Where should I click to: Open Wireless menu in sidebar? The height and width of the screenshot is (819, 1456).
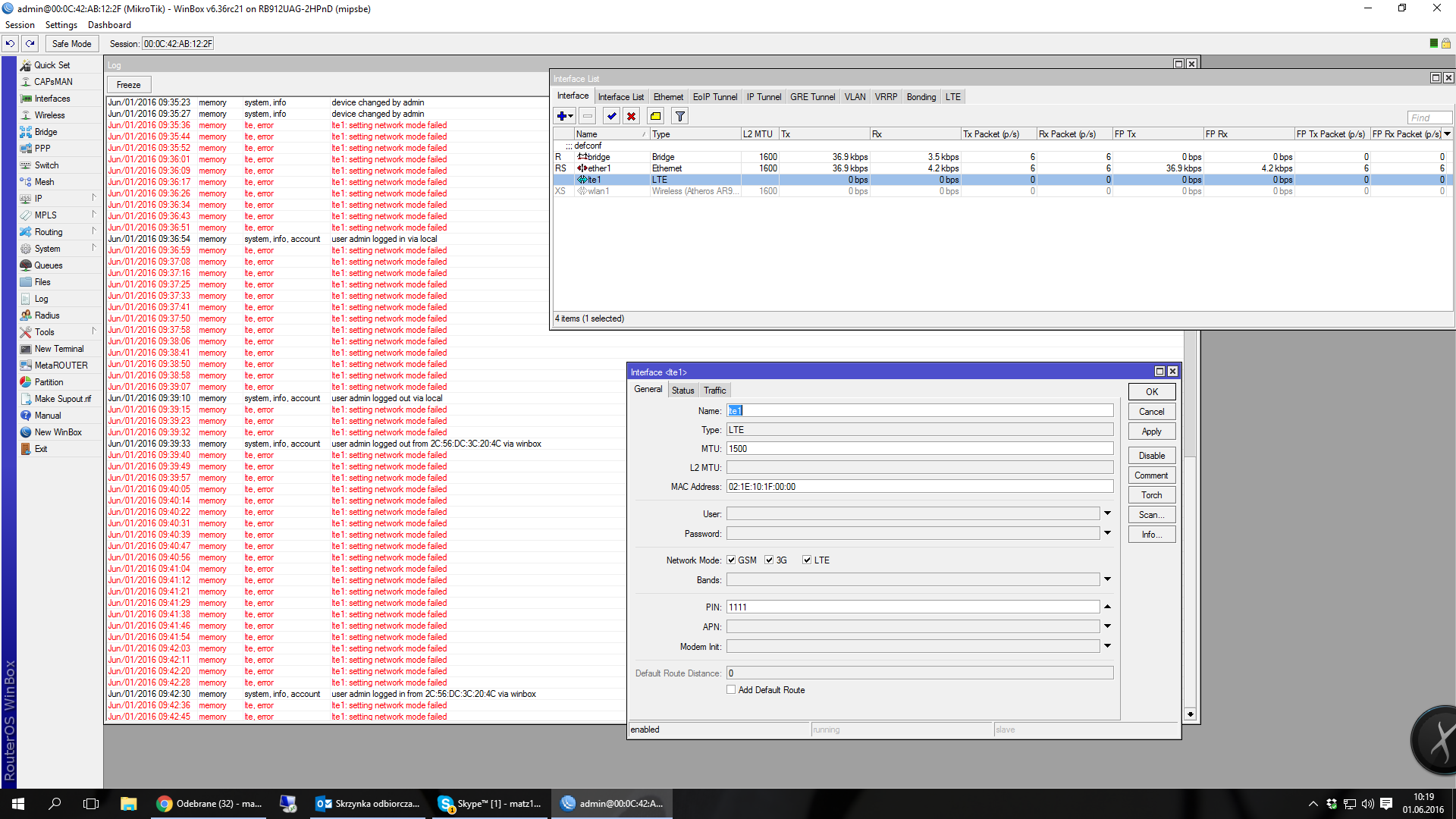[x=49, y=115]
